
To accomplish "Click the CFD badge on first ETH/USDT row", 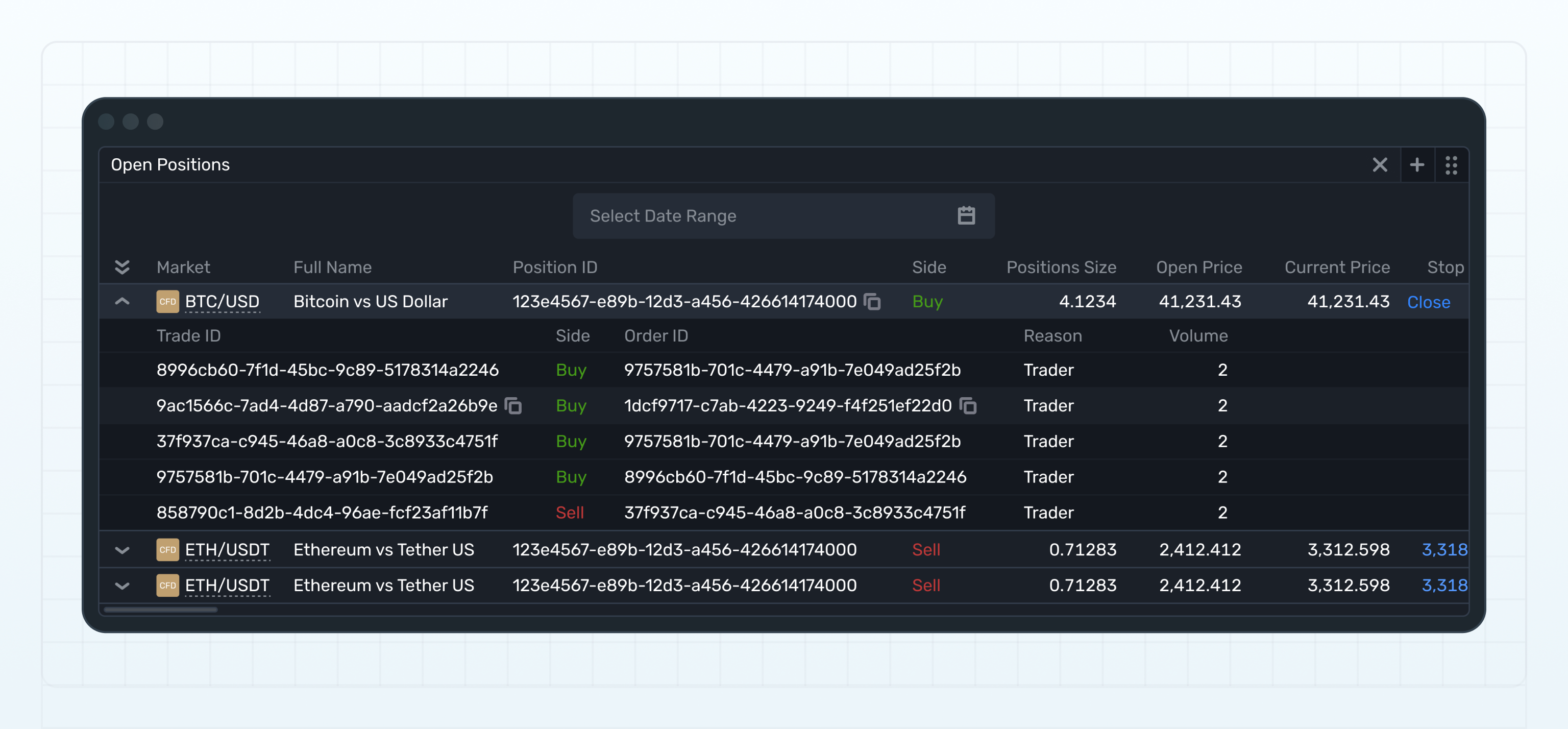I will pyautogui.click(x=167, y=550).
